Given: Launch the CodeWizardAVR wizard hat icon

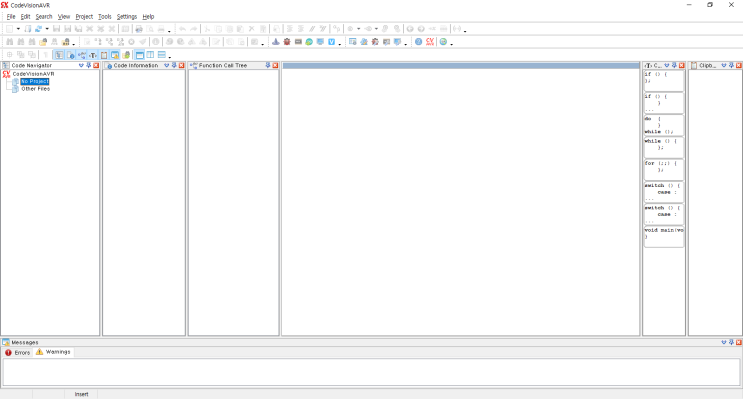Looking at the screenshot, I should pos(276,42).
